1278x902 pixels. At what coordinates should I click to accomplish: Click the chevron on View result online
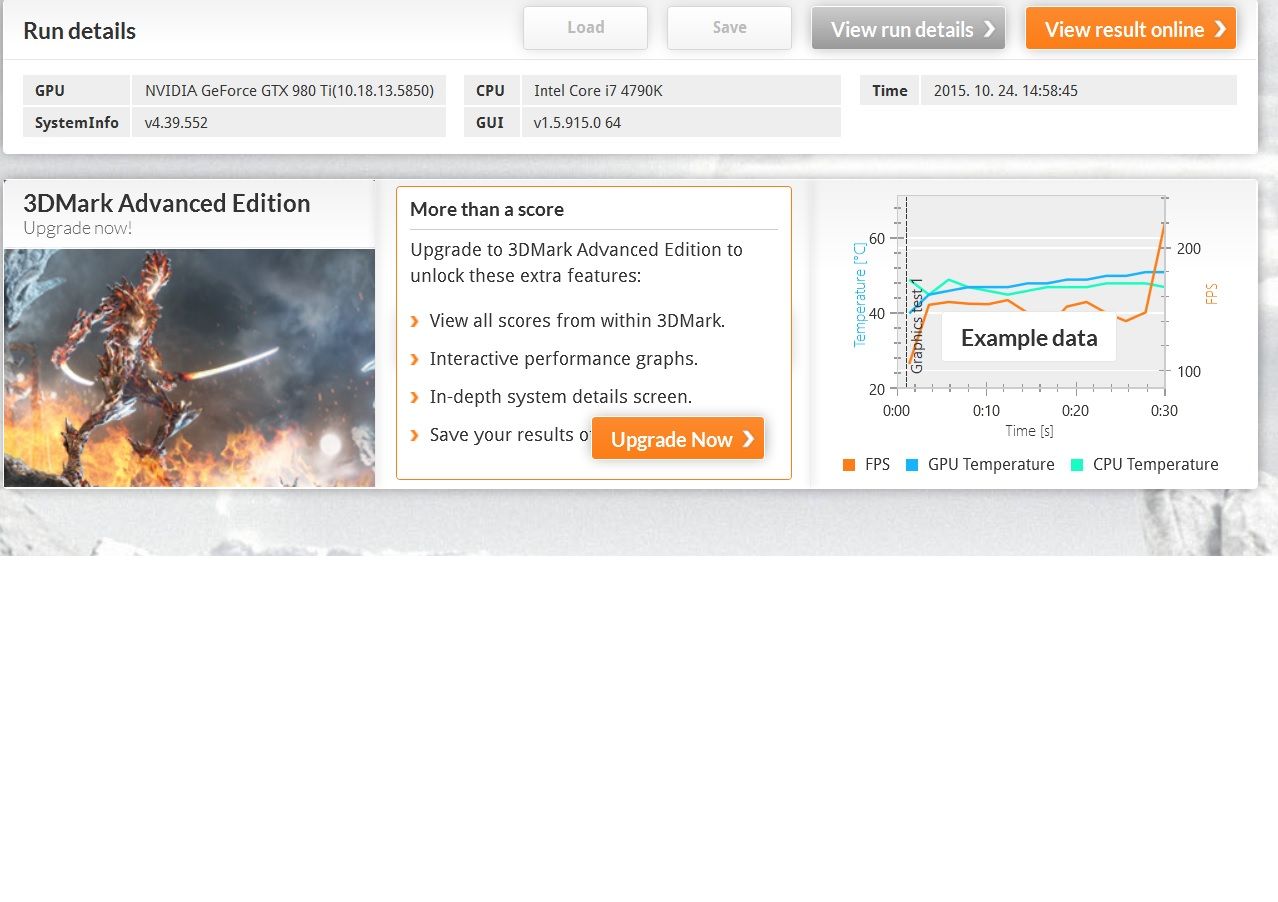click(x=1220, y=29)
